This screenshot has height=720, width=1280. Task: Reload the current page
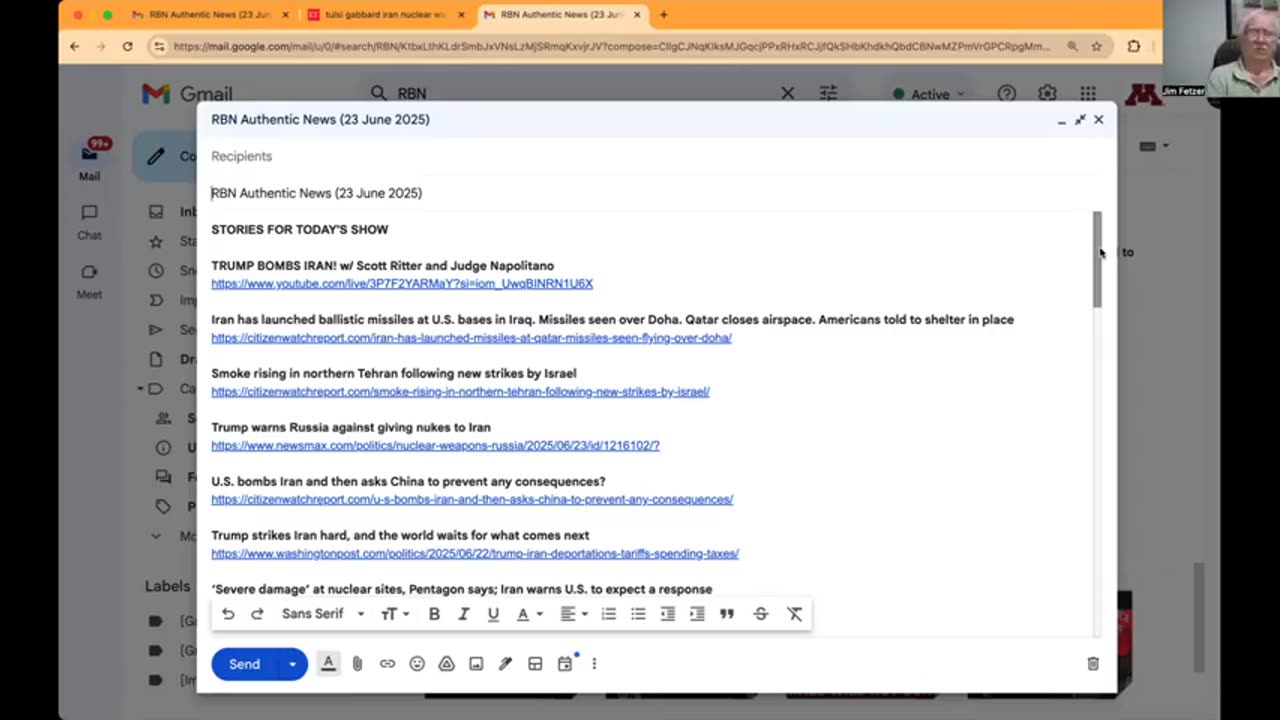pyautogui.click(x=127, y=46)
